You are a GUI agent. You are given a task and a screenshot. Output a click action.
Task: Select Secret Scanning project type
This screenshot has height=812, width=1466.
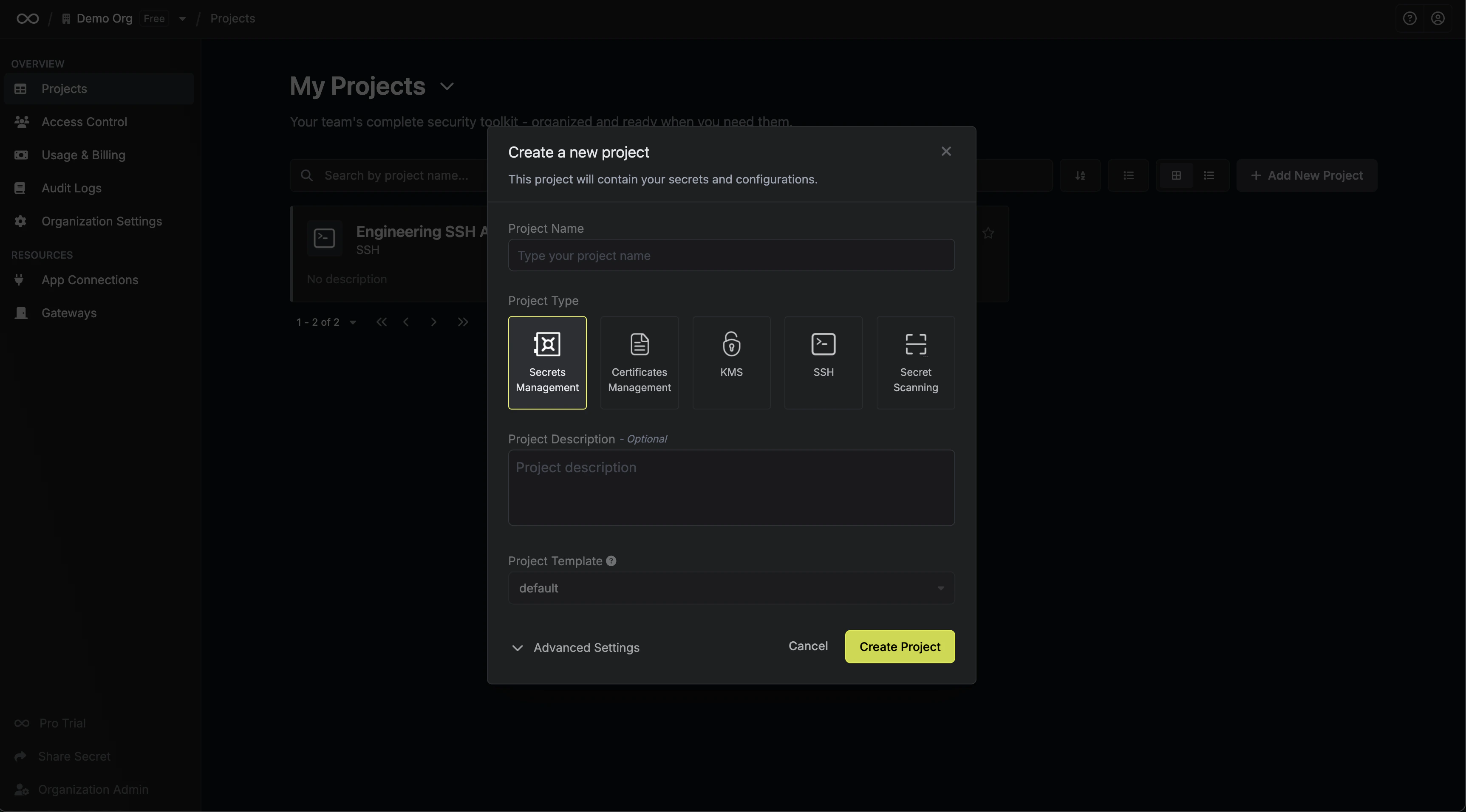point(915,363)
